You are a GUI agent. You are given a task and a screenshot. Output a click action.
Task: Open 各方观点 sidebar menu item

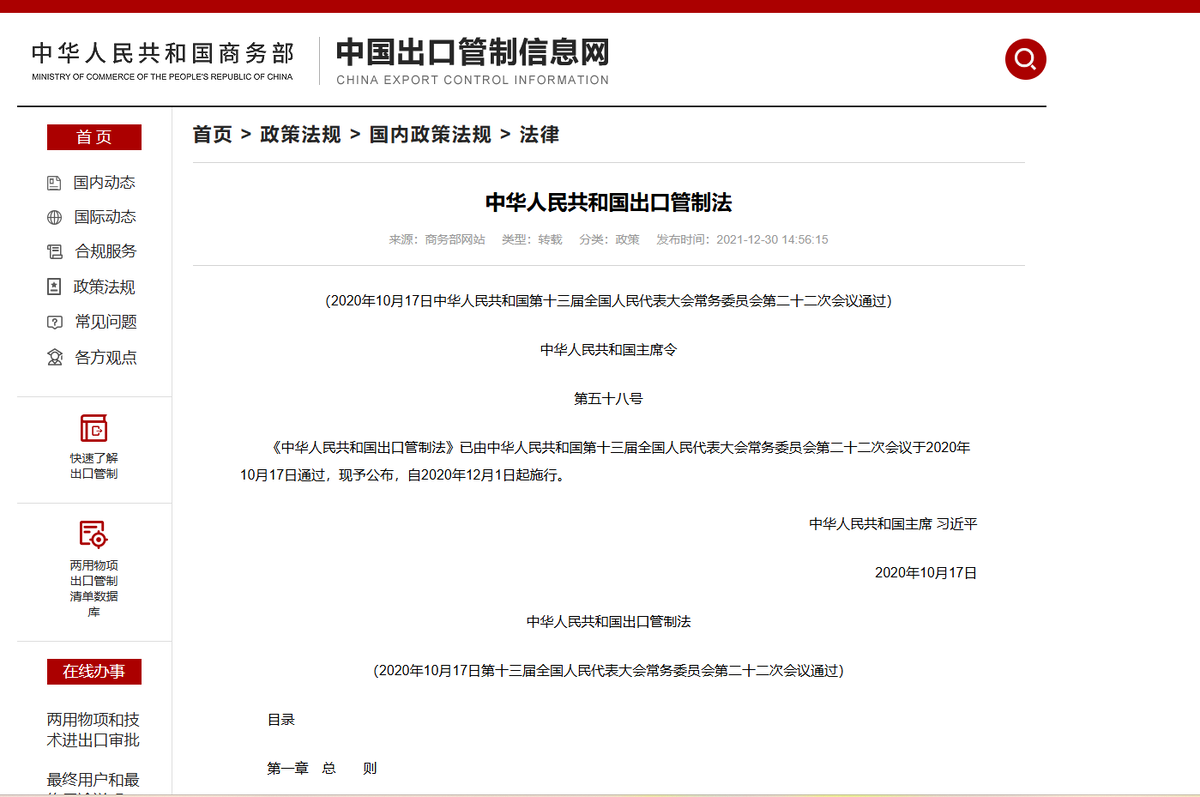105,357
